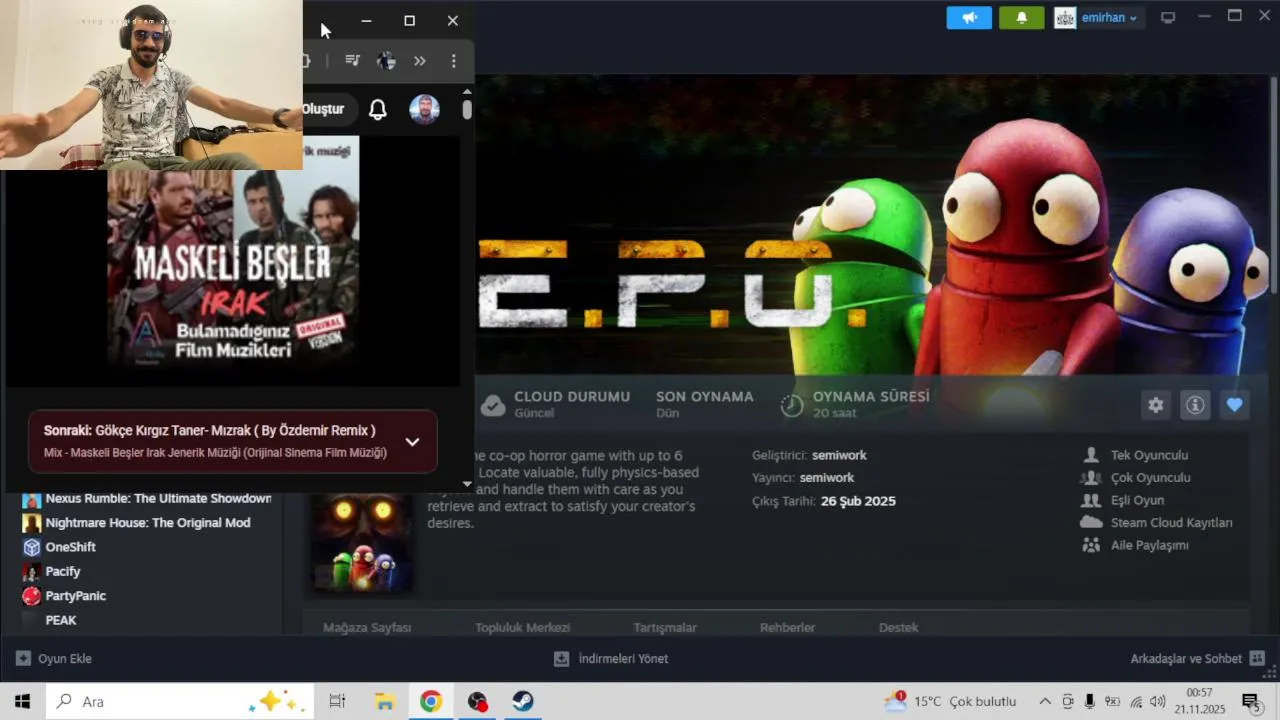
Task: Click the Tek Oyunculu feature link
Action: 1149,455
